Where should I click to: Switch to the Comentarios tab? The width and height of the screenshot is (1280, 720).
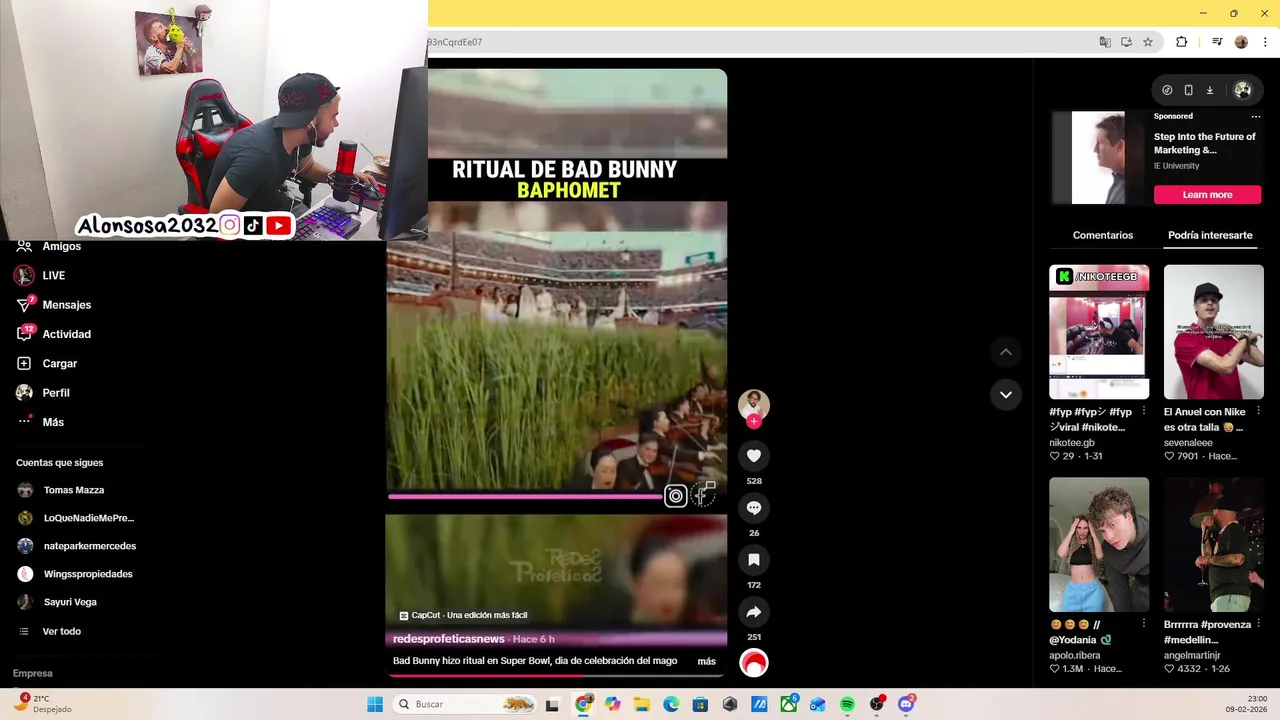[1103, 235]
